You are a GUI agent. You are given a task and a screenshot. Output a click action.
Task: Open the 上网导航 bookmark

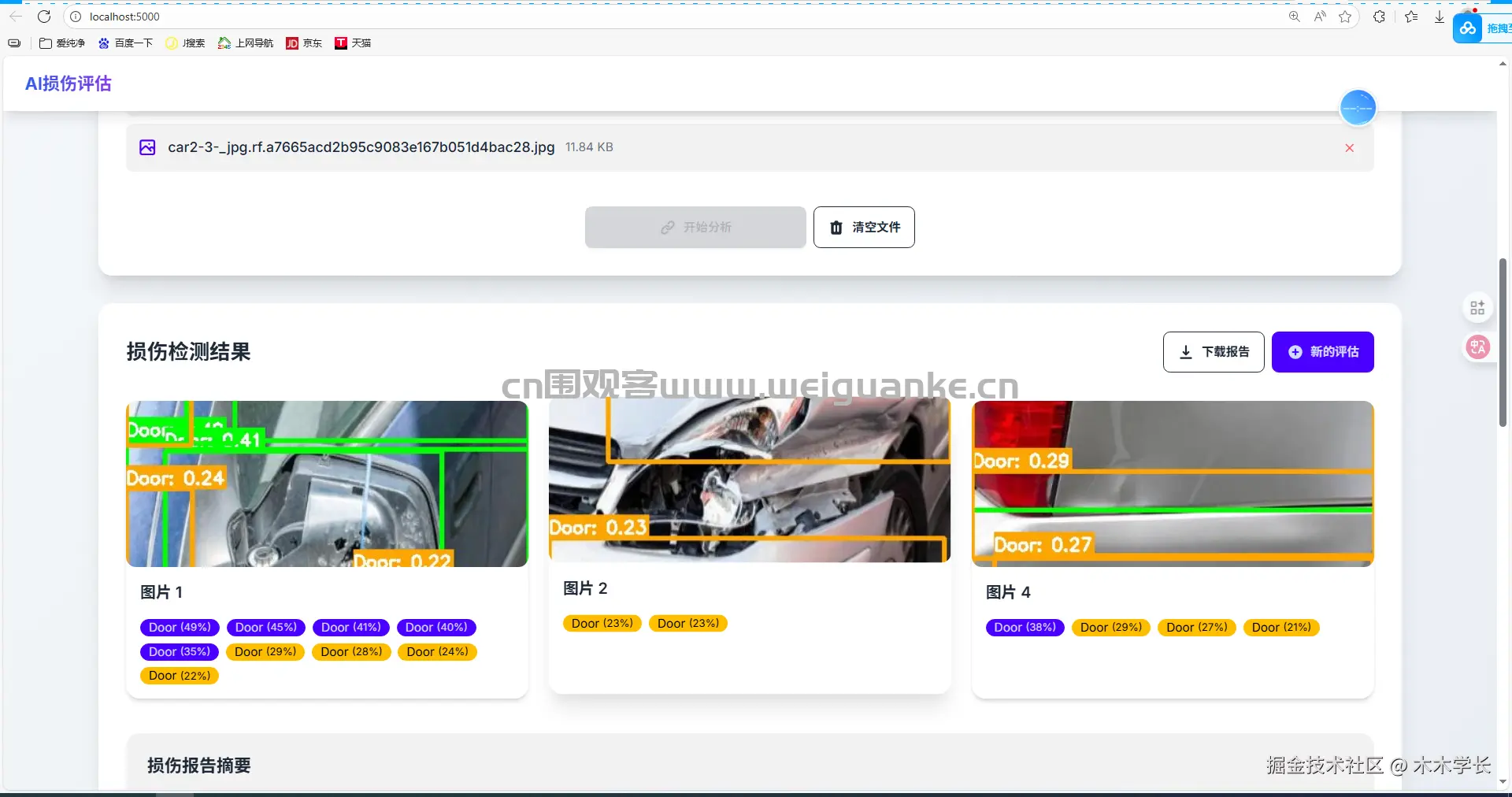pyautogui.click(x=246, y=43)
